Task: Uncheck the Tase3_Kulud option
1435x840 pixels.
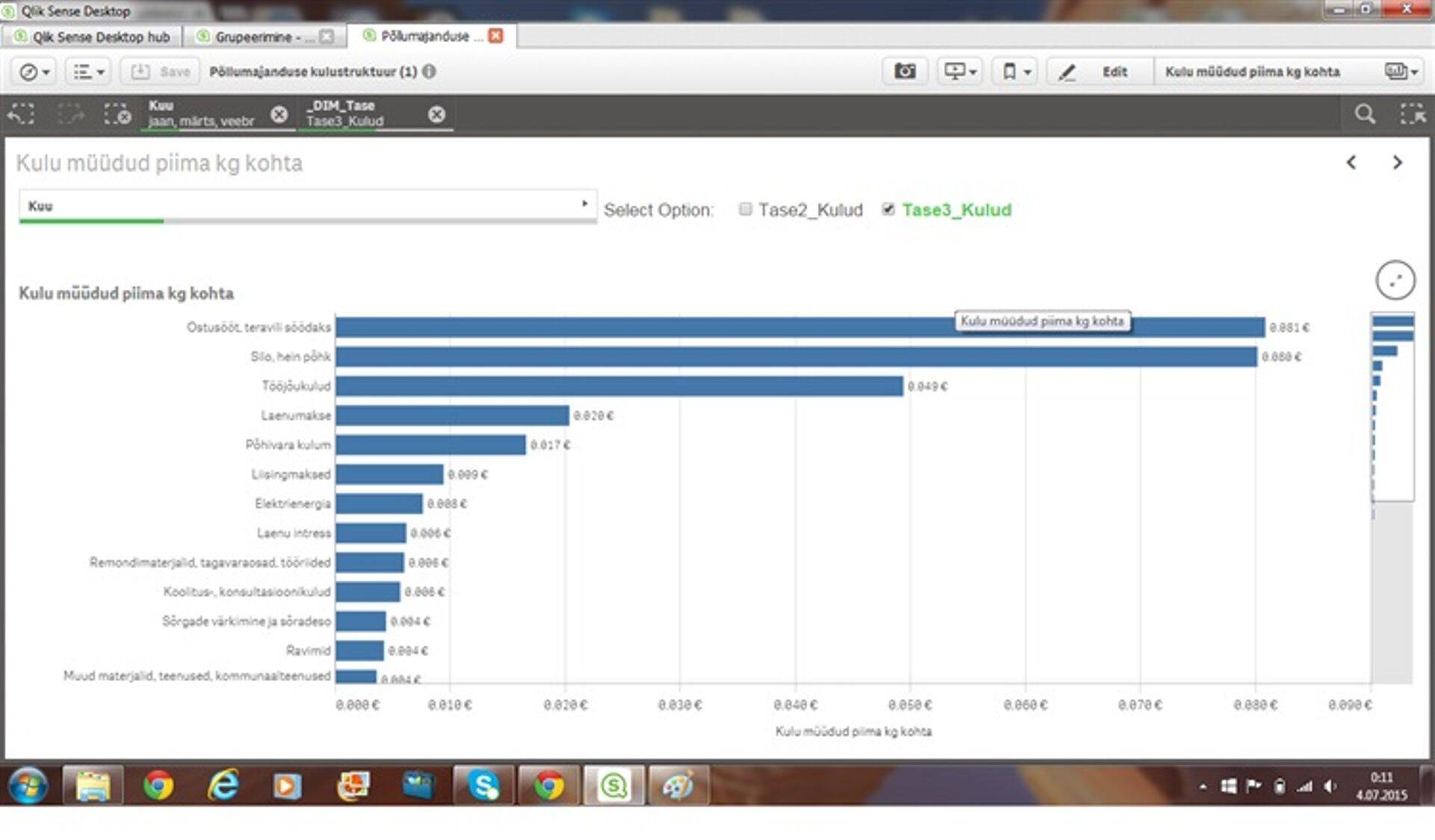Action: pyautogui.click(x=888, y=209)
